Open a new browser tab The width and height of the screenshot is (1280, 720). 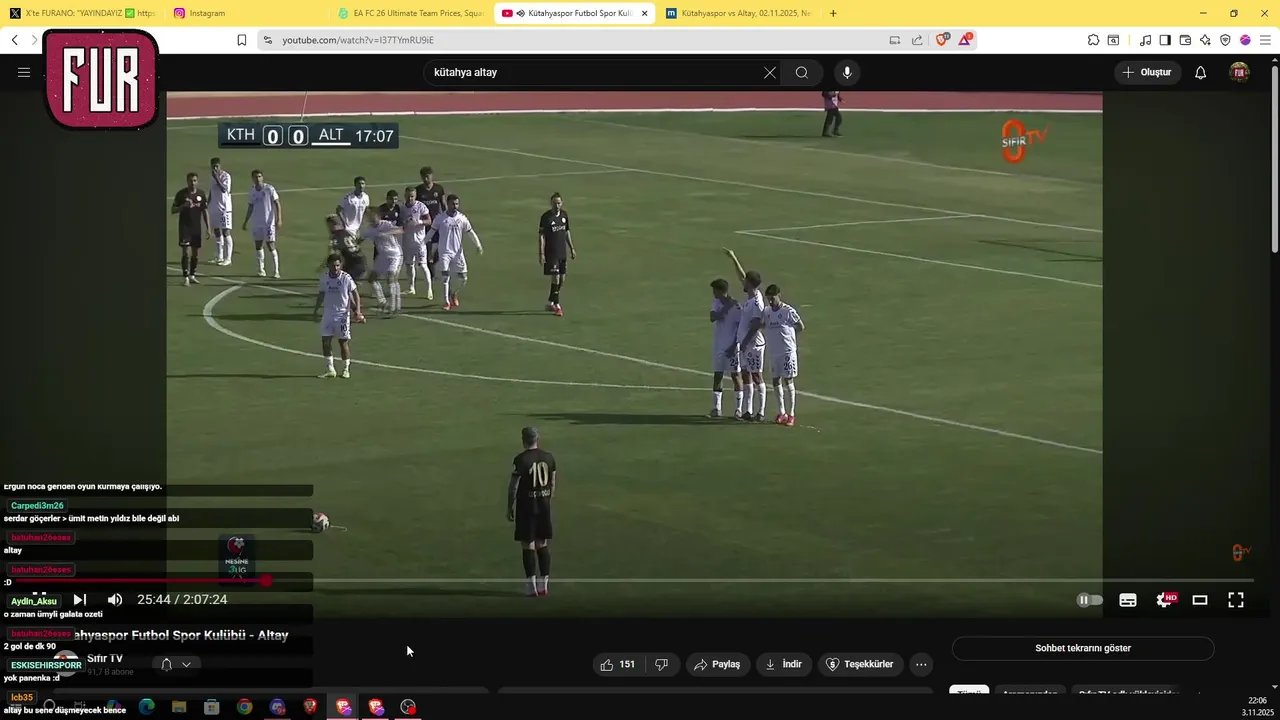click(x=833, y=13)
